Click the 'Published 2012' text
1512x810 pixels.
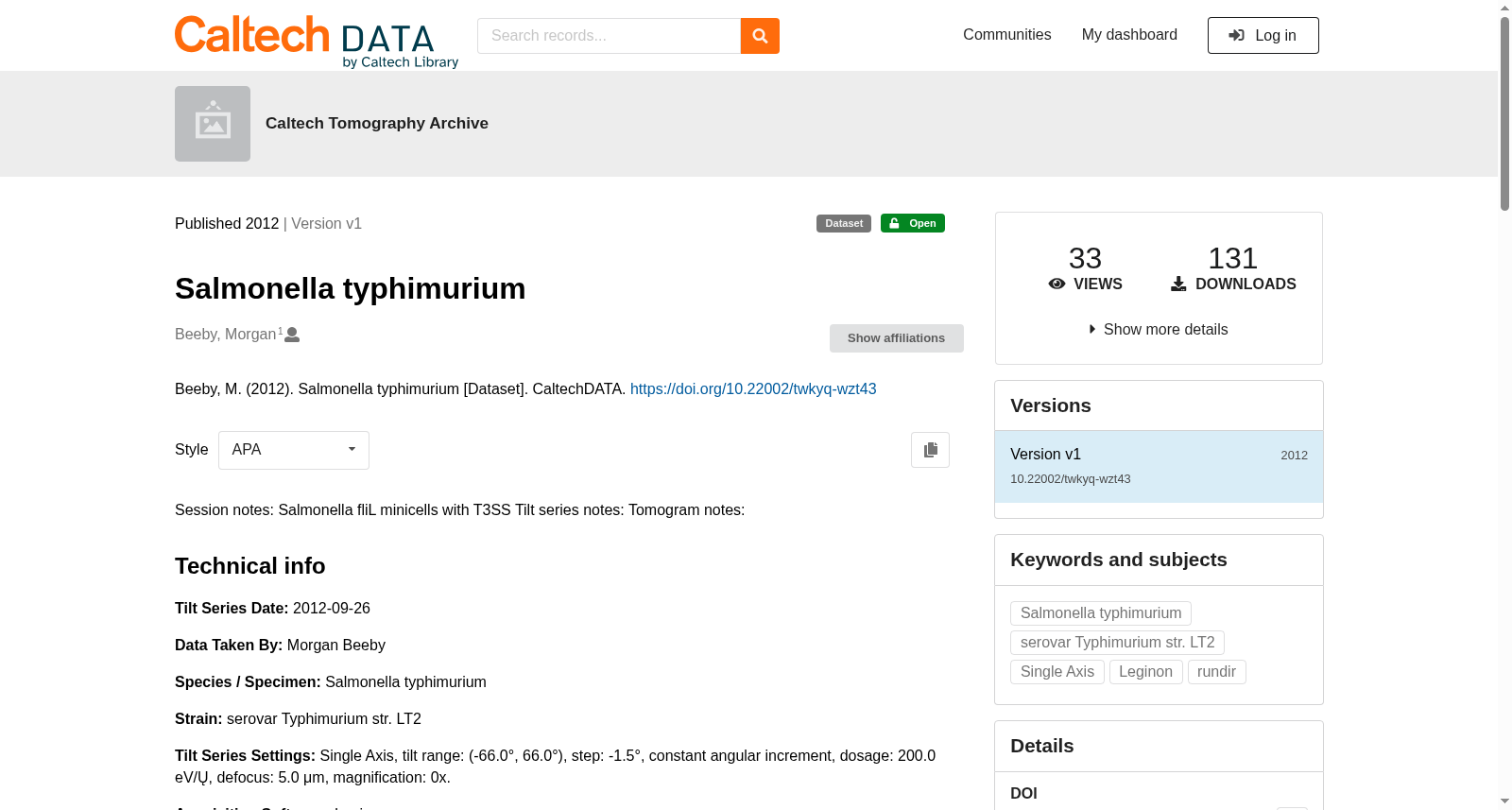pos(227,224)
